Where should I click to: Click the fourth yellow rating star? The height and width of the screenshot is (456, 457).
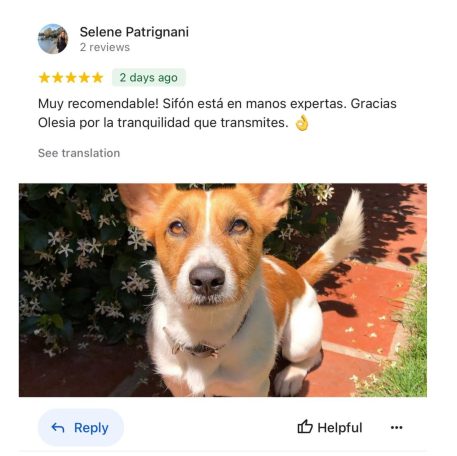point(84,78)
